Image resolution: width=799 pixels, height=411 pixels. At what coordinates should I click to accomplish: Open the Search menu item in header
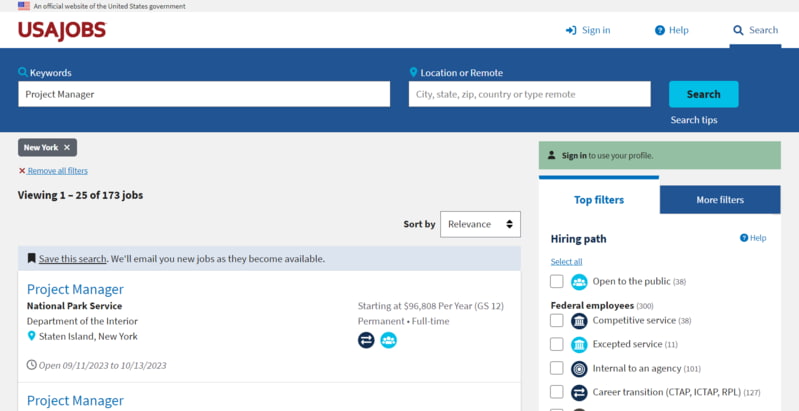[756, 31]
